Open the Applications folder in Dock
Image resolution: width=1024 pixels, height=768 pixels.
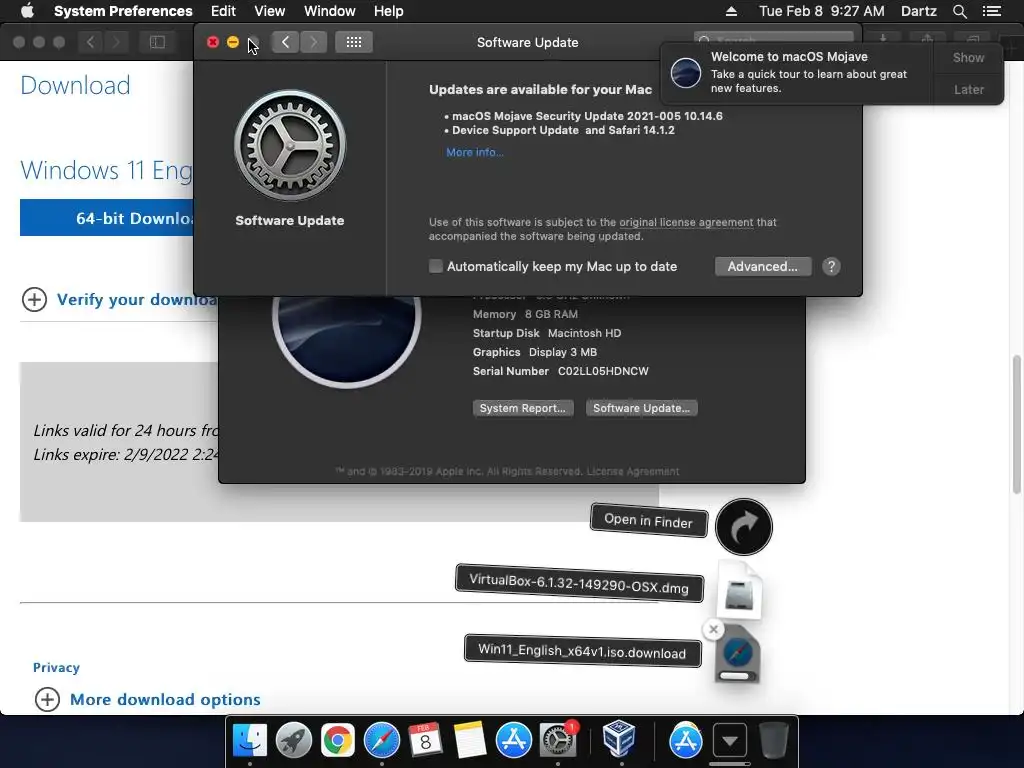[x=685, y=740]
